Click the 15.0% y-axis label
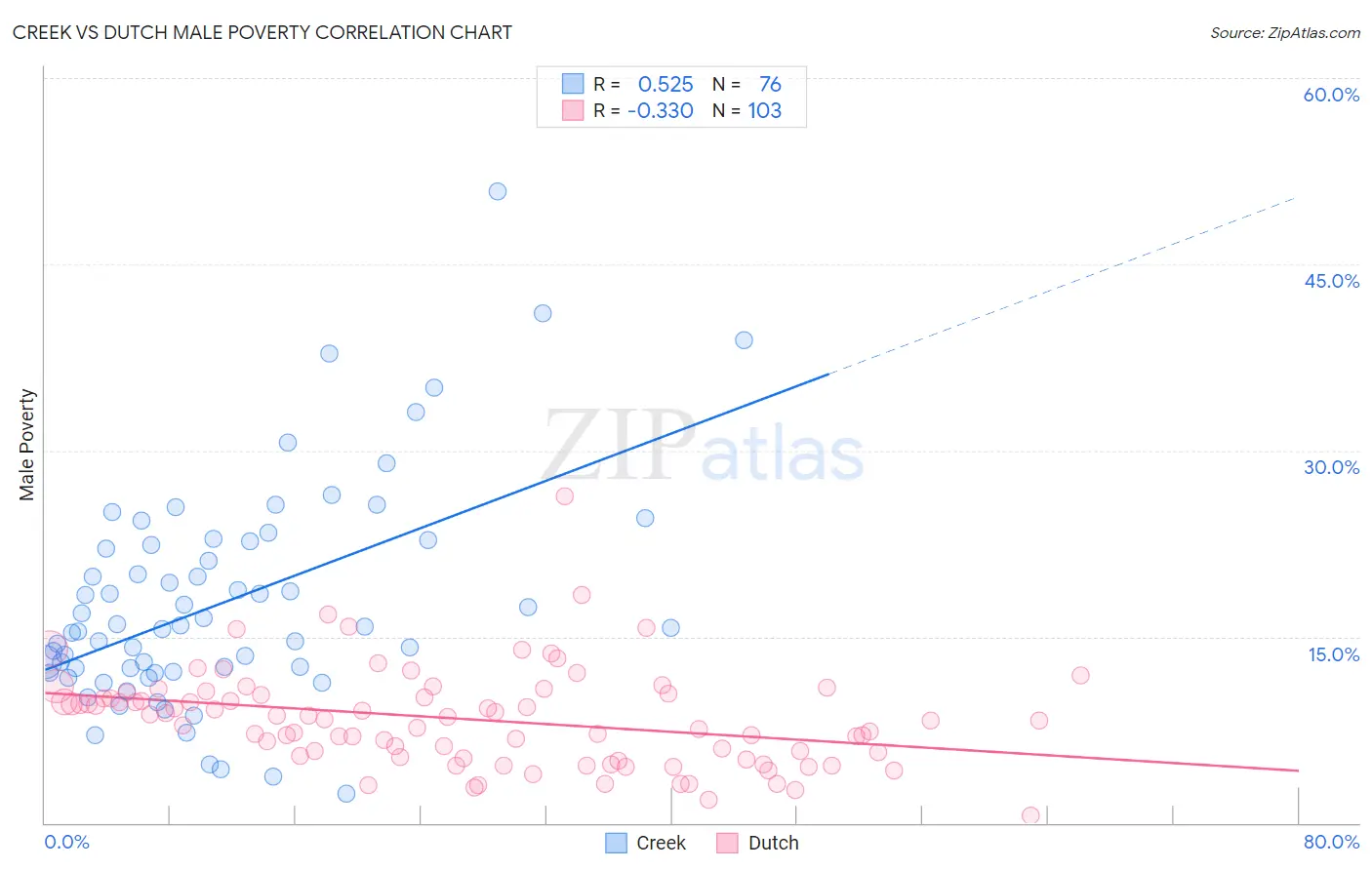1372x870 pixels. (1333, 653)
